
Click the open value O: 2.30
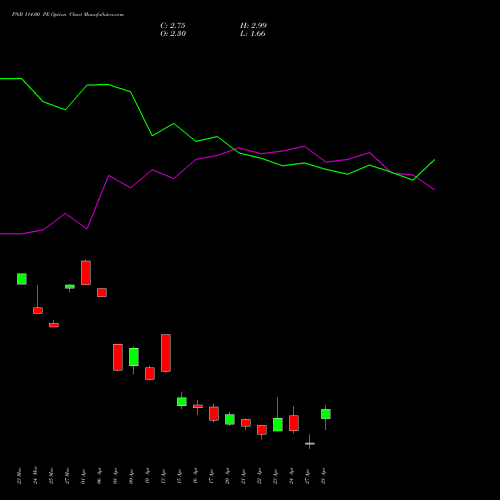[x=173, y=34]
